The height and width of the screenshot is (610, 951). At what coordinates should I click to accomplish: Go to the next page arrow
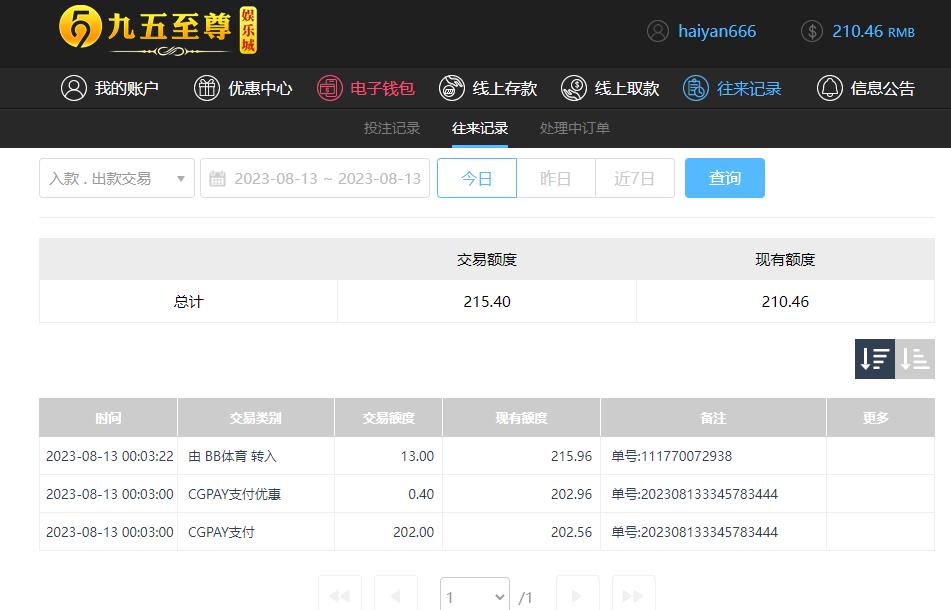coord(577,595)
